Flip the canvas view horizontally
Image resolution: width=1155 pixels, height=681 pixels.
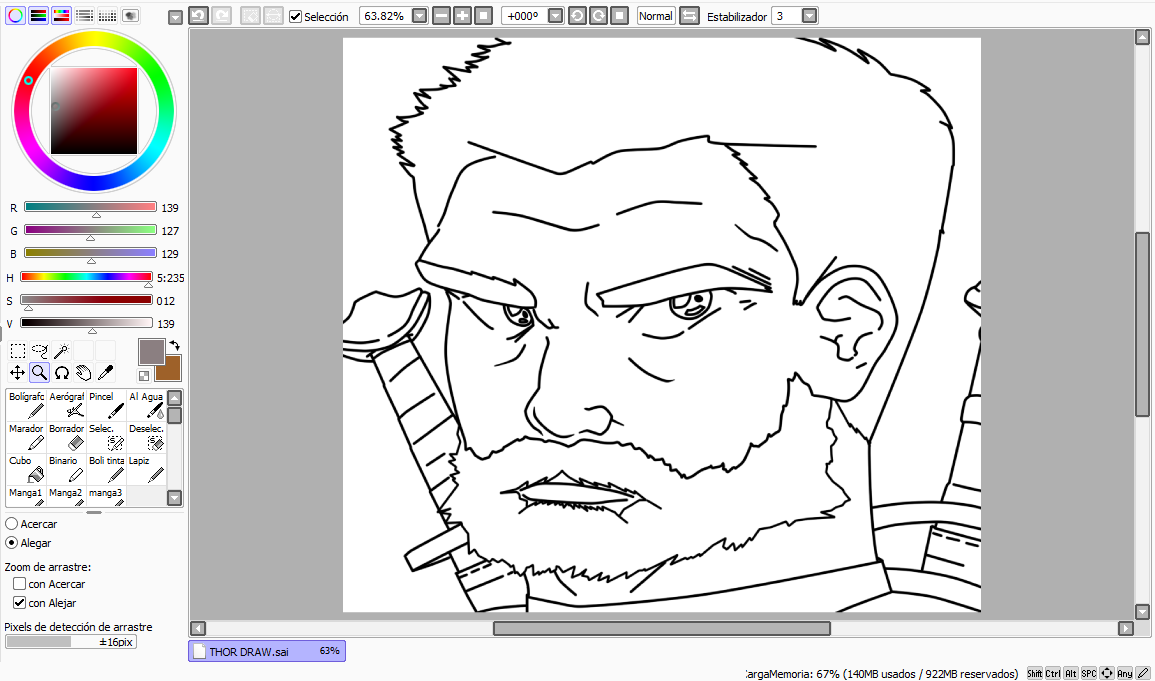point(689,15)
